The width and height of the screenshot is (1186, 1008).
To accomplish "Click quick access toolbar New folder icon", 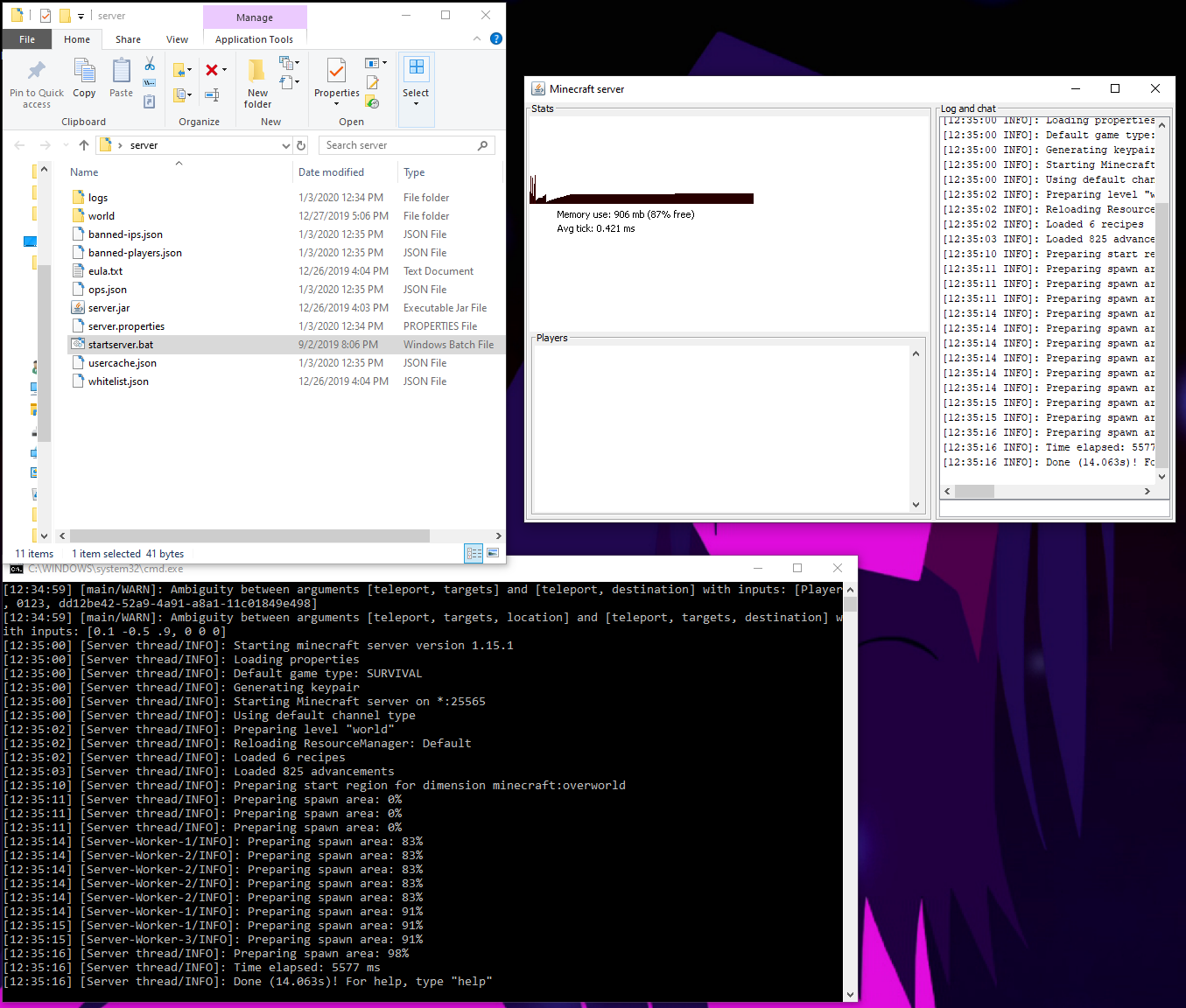I will pos(65,15).
